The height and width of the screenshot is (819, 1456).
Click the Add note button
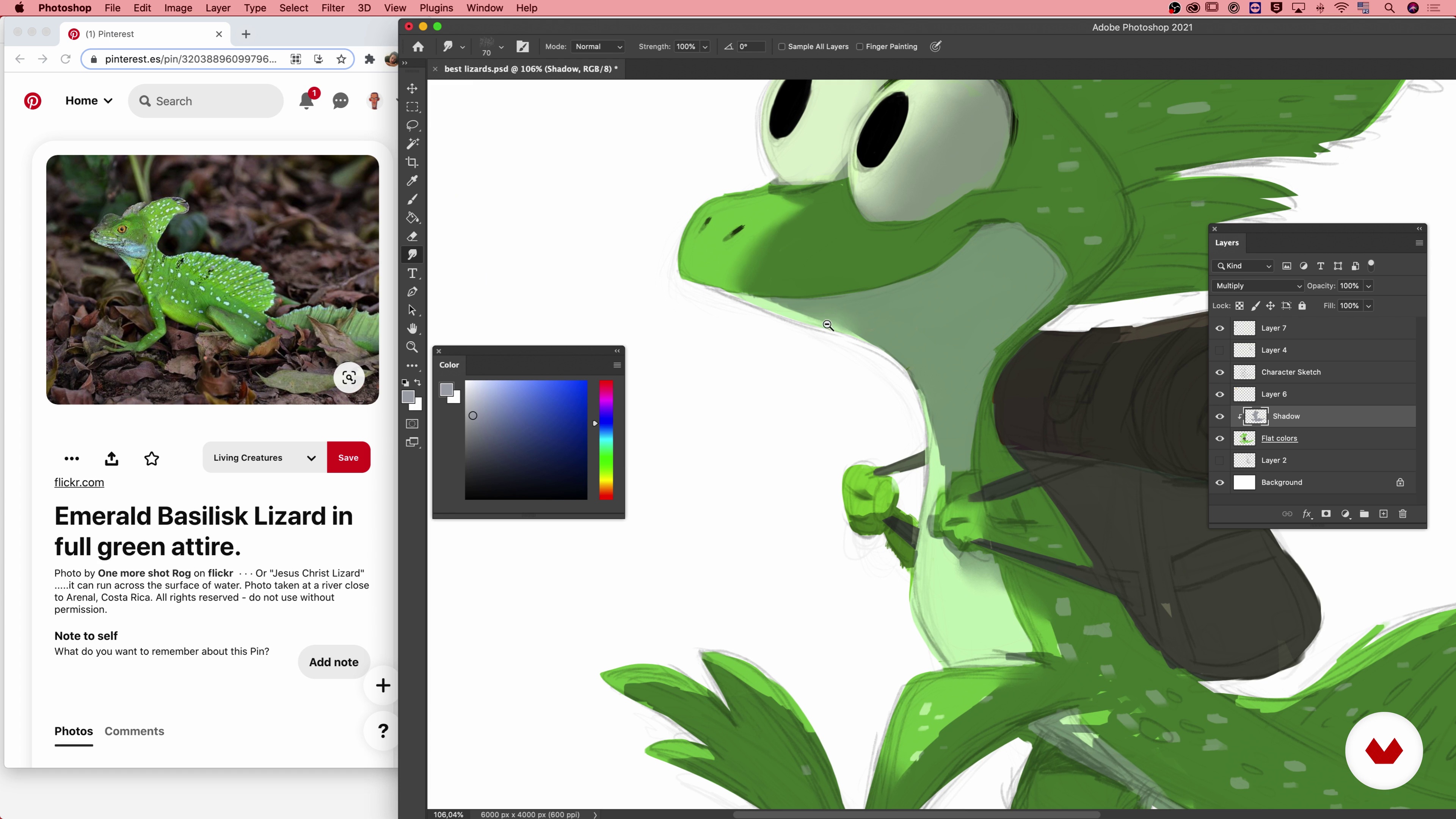point(334,662)
